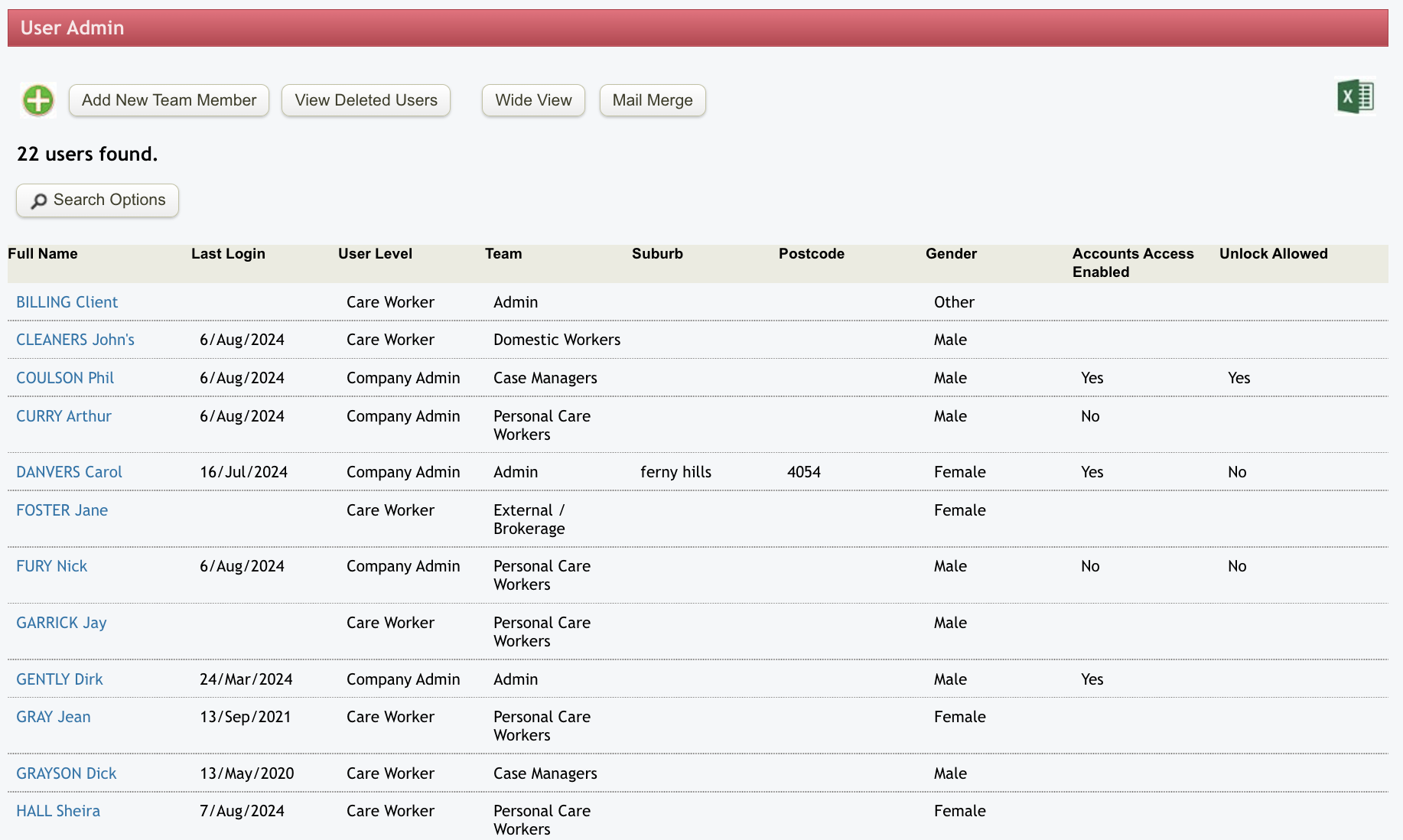
Task: Select COULSON Phil from user list
Action: tap(65, 378)
